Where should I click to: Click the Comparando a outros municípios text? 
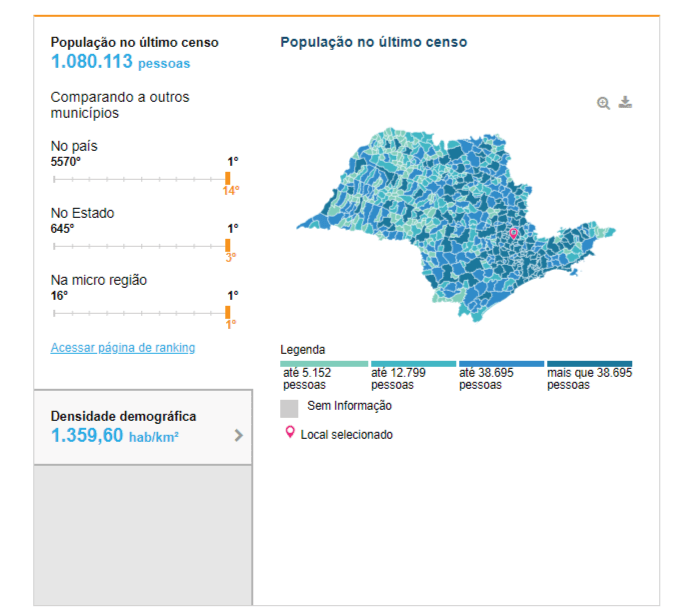pyautogui.click(x=120, y=105)
